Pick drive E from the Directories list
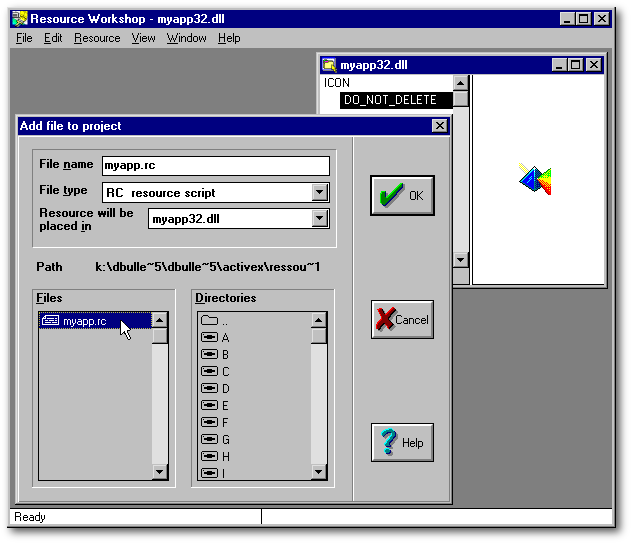This screenshot has width=631, height=543. [225, 406]
